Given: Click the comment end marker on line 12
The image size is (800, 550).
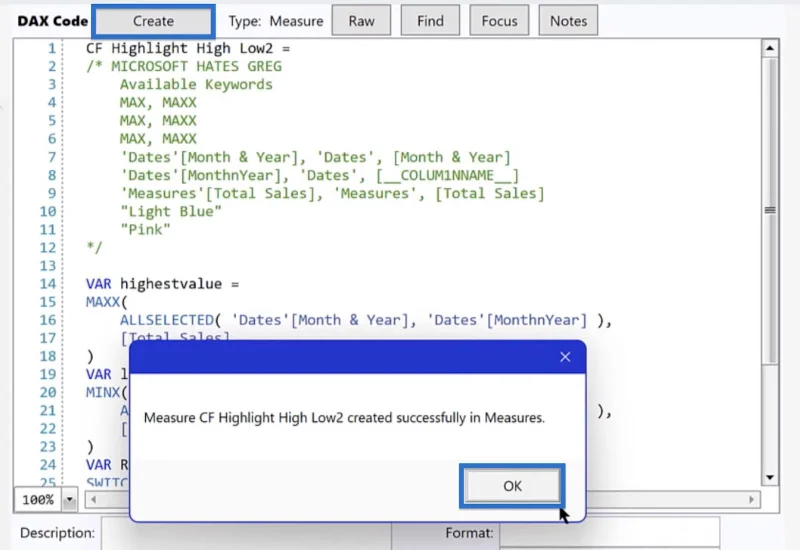Looking at the screenshot, I should (x=94, y=247).
